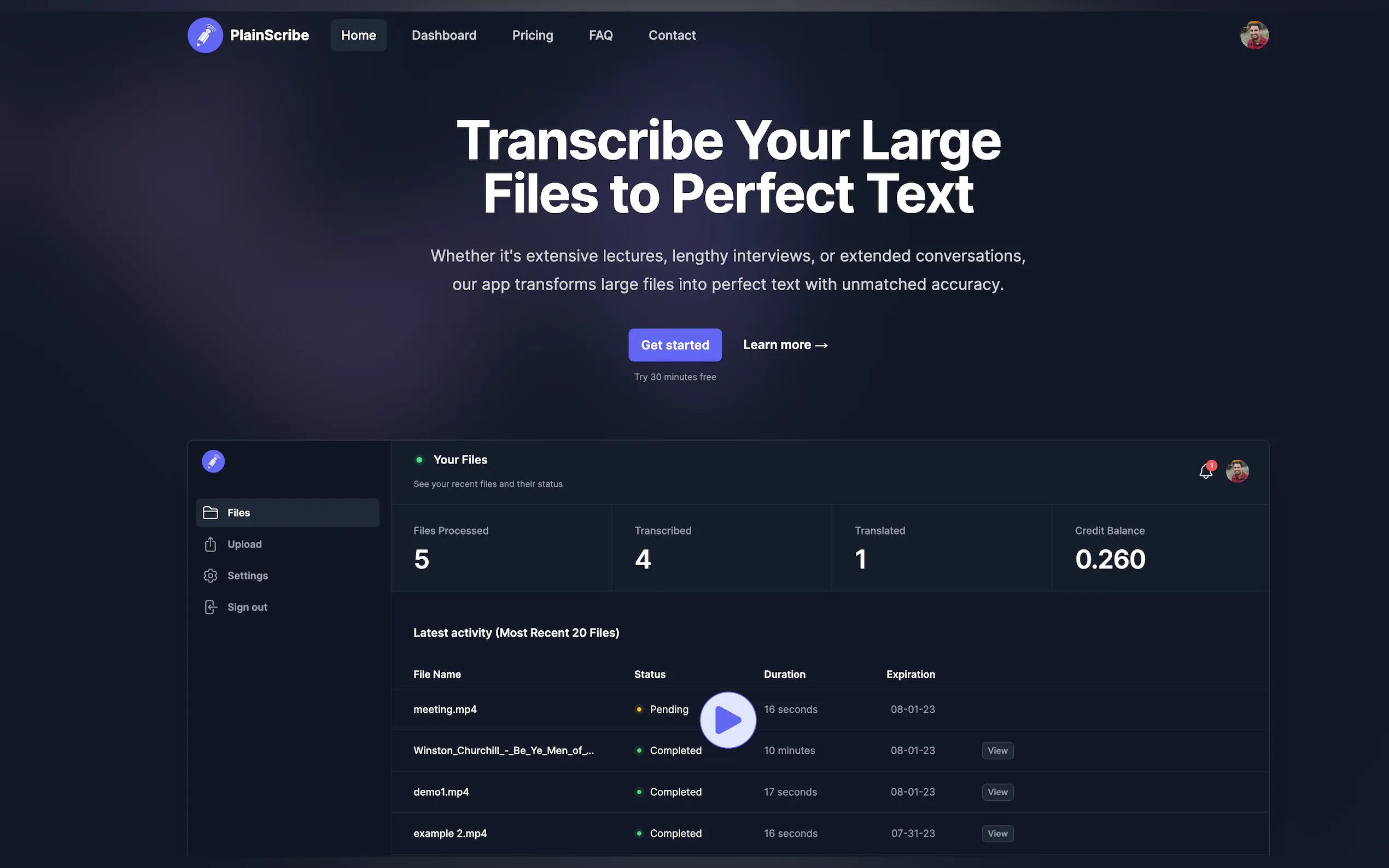Go to the Dashboard nav item
The image size is (1389, 868).
(444, 35)
